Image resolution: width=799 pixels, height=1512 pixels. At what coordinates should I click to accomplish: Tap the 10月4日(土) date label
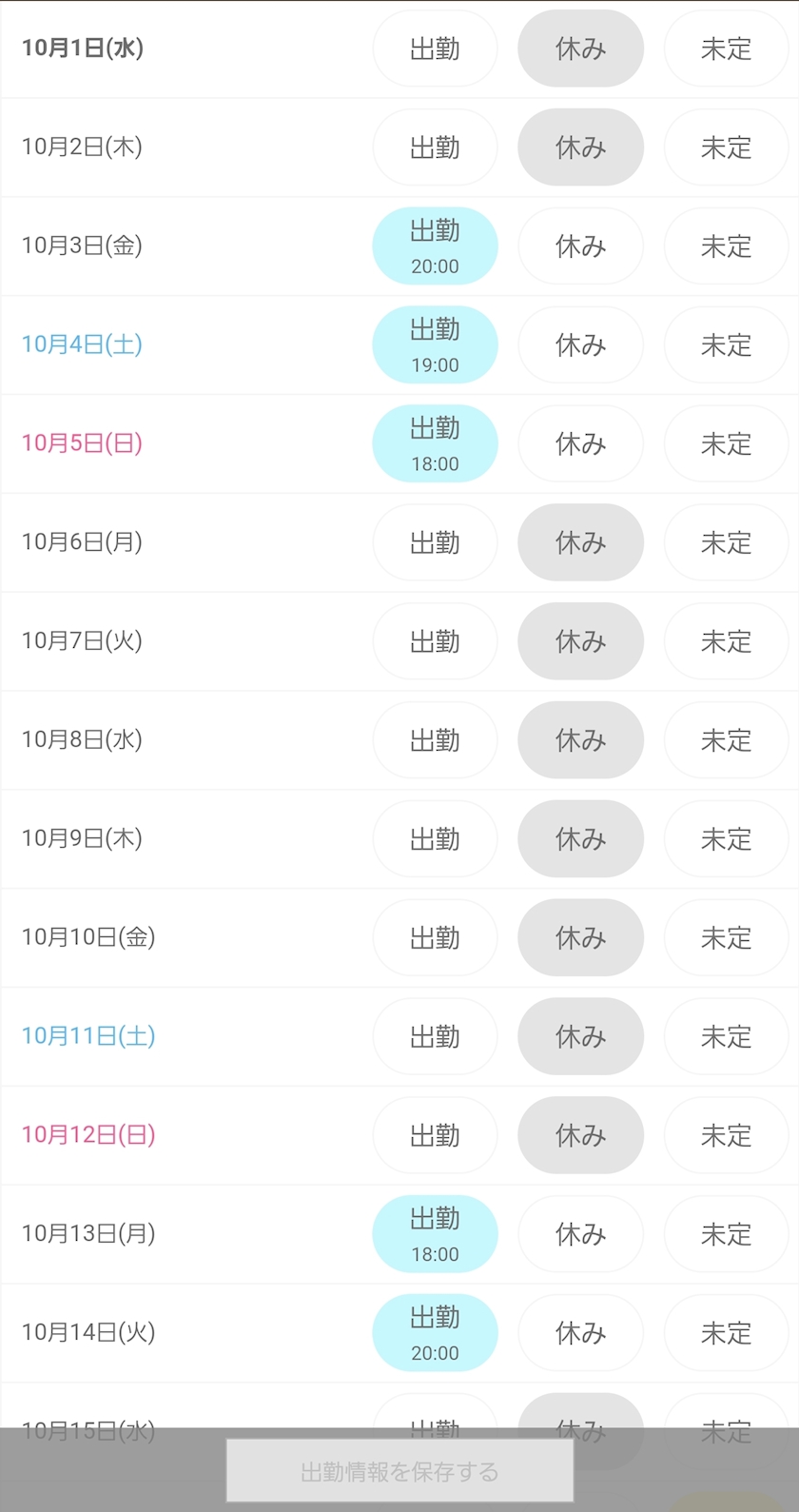[82, 344]
